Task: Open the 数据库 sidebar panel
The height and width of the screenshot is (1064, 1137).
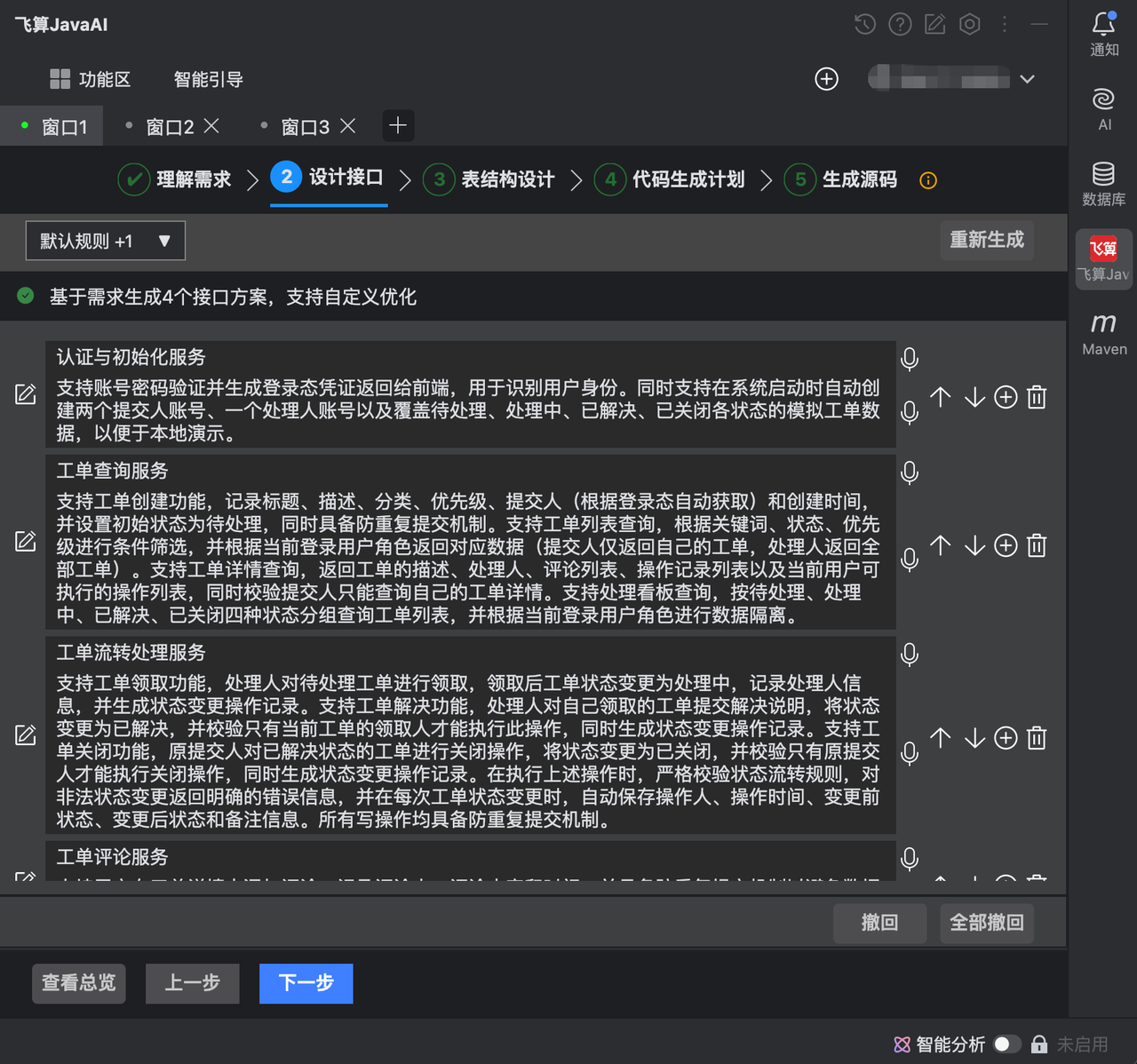Action: (x=1104, y=184)
